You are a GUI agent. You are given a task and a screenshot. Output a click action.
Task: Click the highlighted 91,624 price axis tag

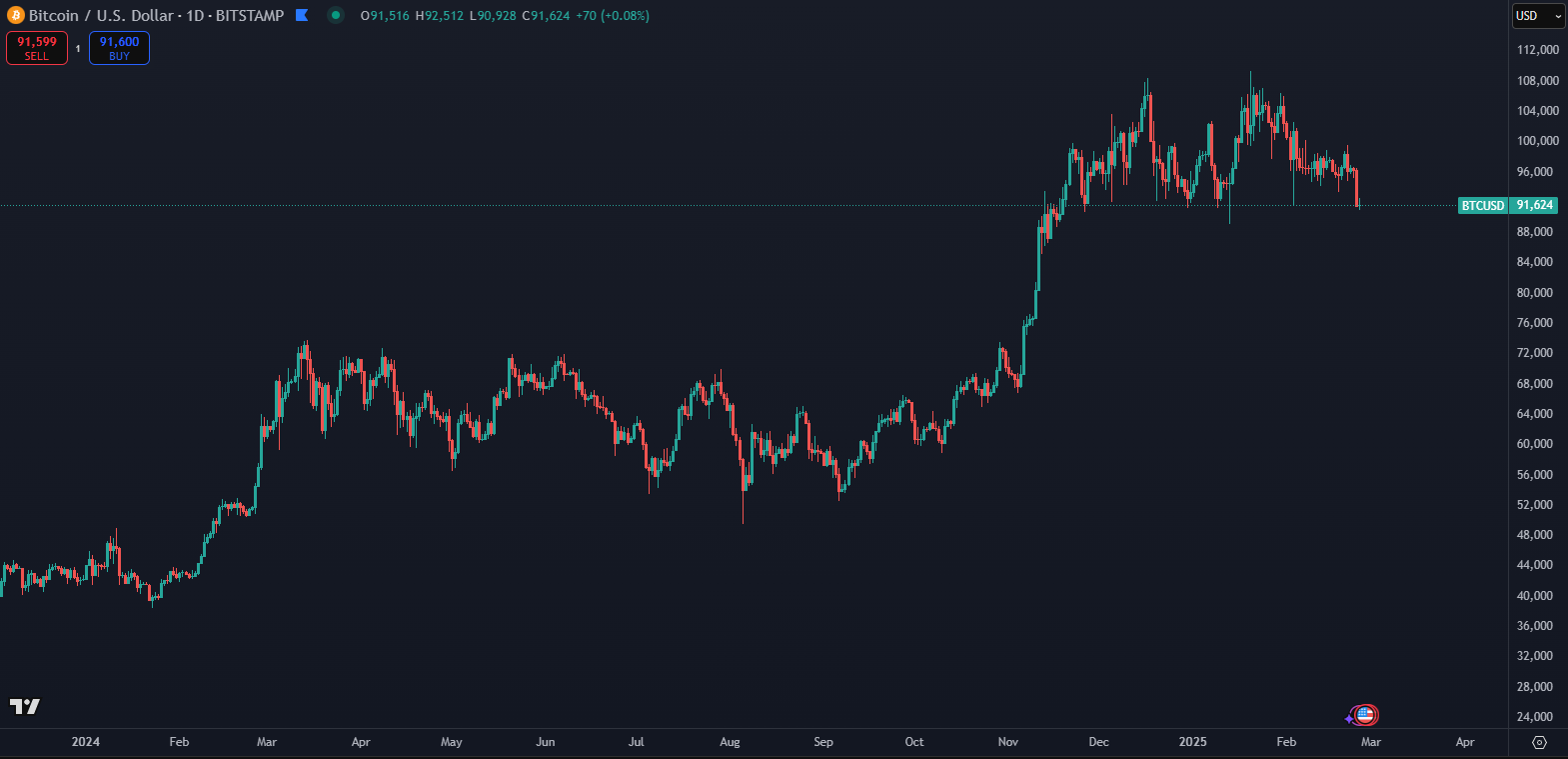pyautogui.click(x=1534, y=205)
